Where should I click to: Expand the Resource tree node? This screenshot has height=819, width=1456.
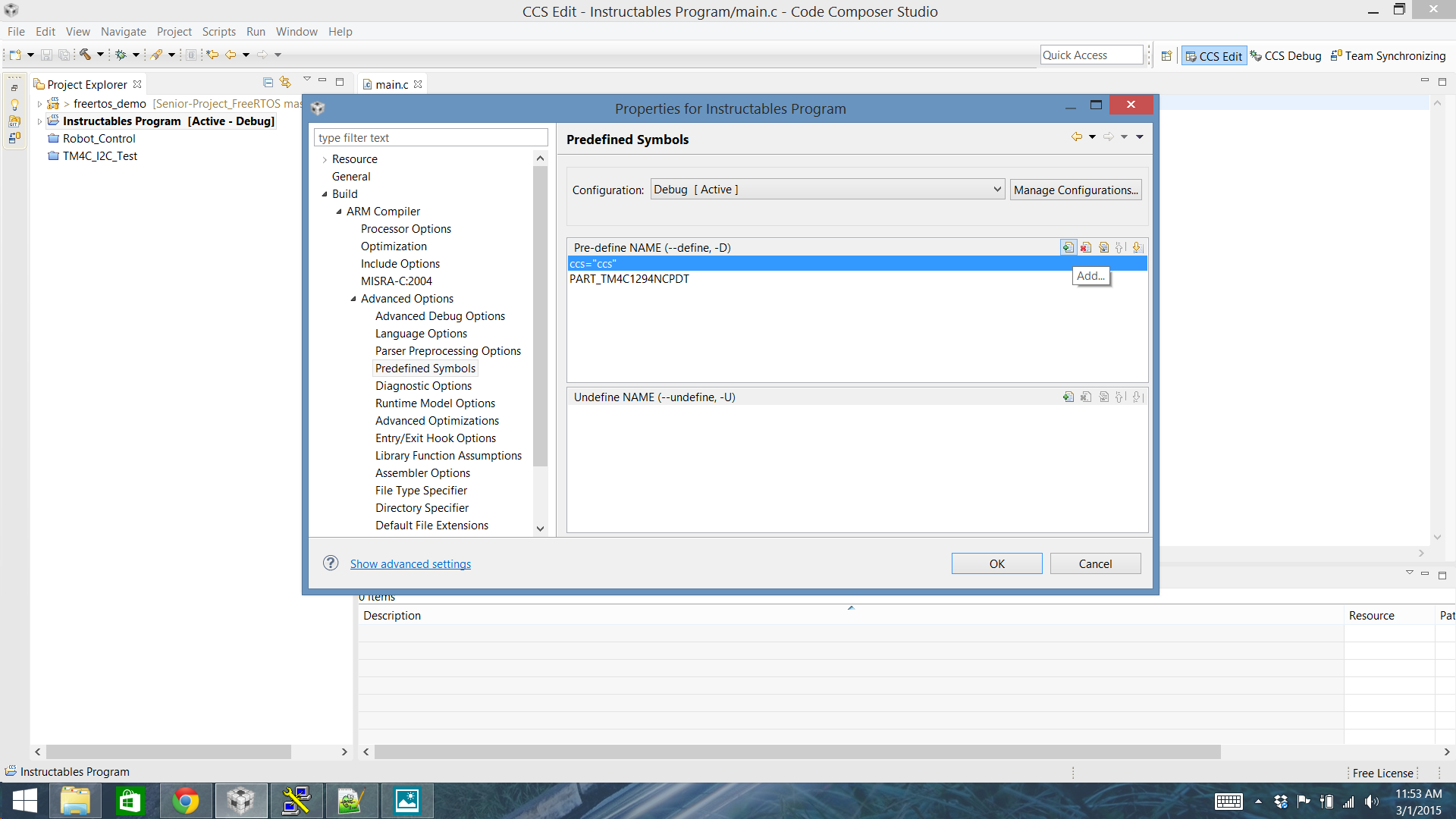pyautogui.click(x=325, y=159)
